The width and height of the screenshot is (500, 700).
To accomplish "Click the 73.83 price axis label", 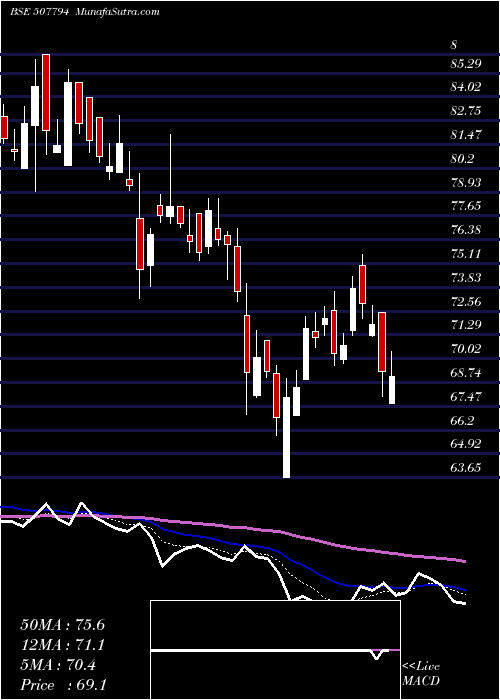I will [466, 278].
